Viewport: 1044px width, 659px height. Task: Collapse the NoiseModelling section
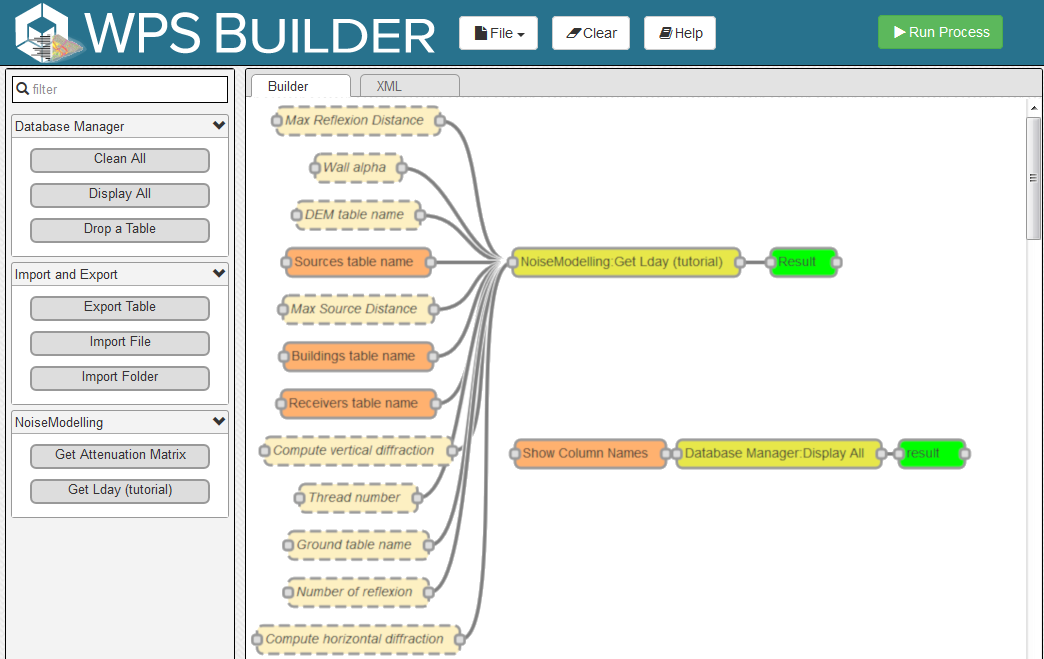(x=219, y=422)
